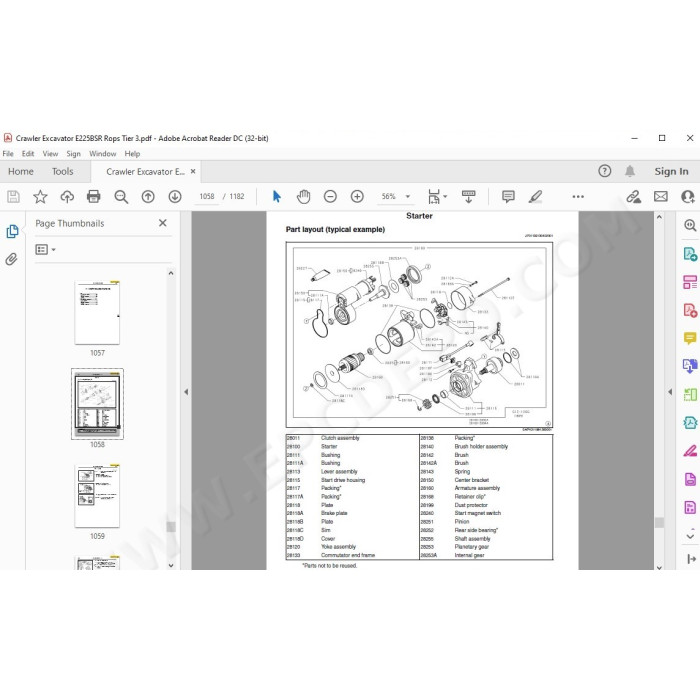Click the Save file icon
This screenshot has height=700, width=700.
tap(13, 196)
